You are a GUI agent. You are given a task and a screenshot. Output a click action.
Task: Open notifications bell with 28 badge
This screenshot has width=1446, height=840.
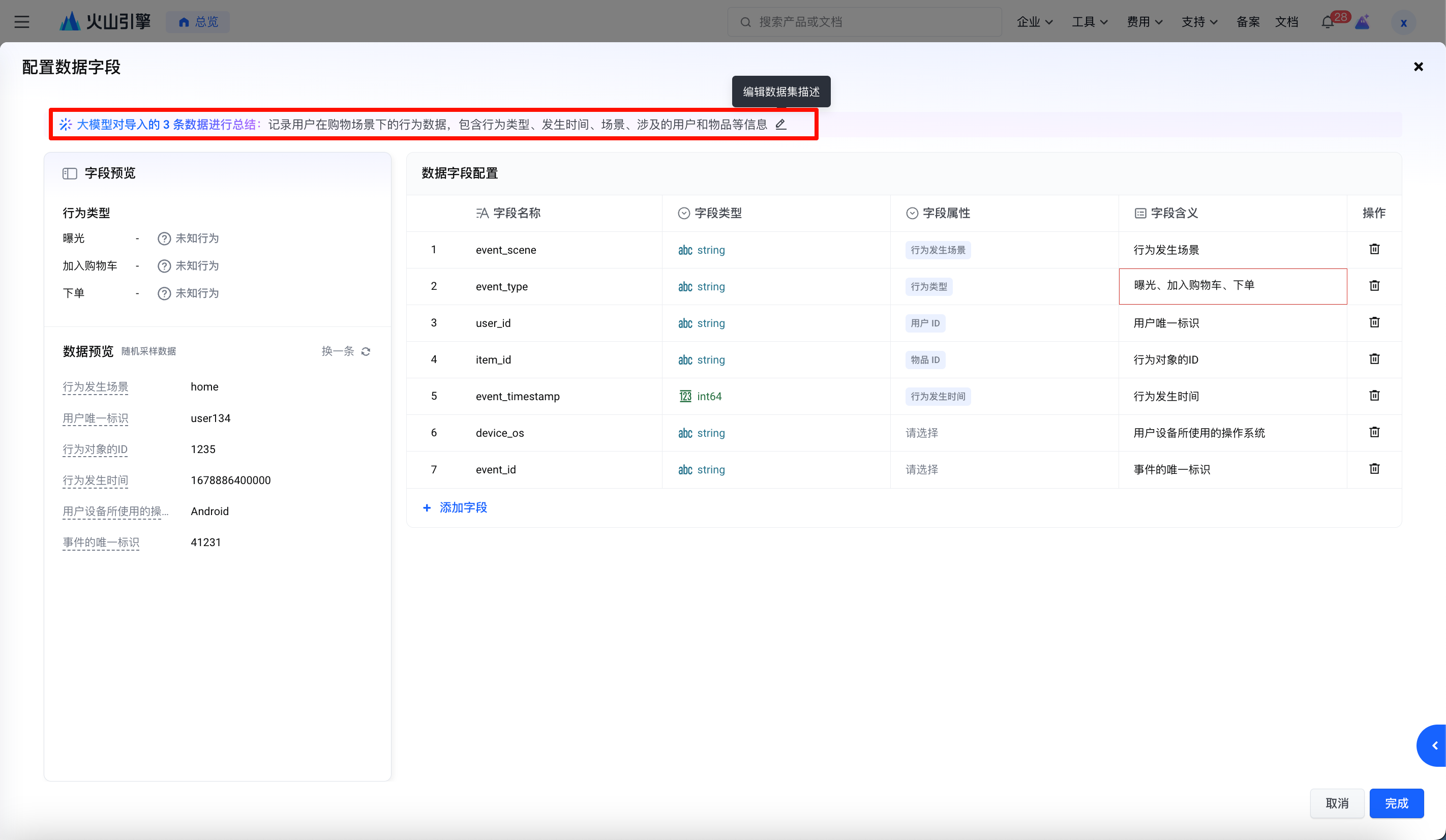point(1327,22)
